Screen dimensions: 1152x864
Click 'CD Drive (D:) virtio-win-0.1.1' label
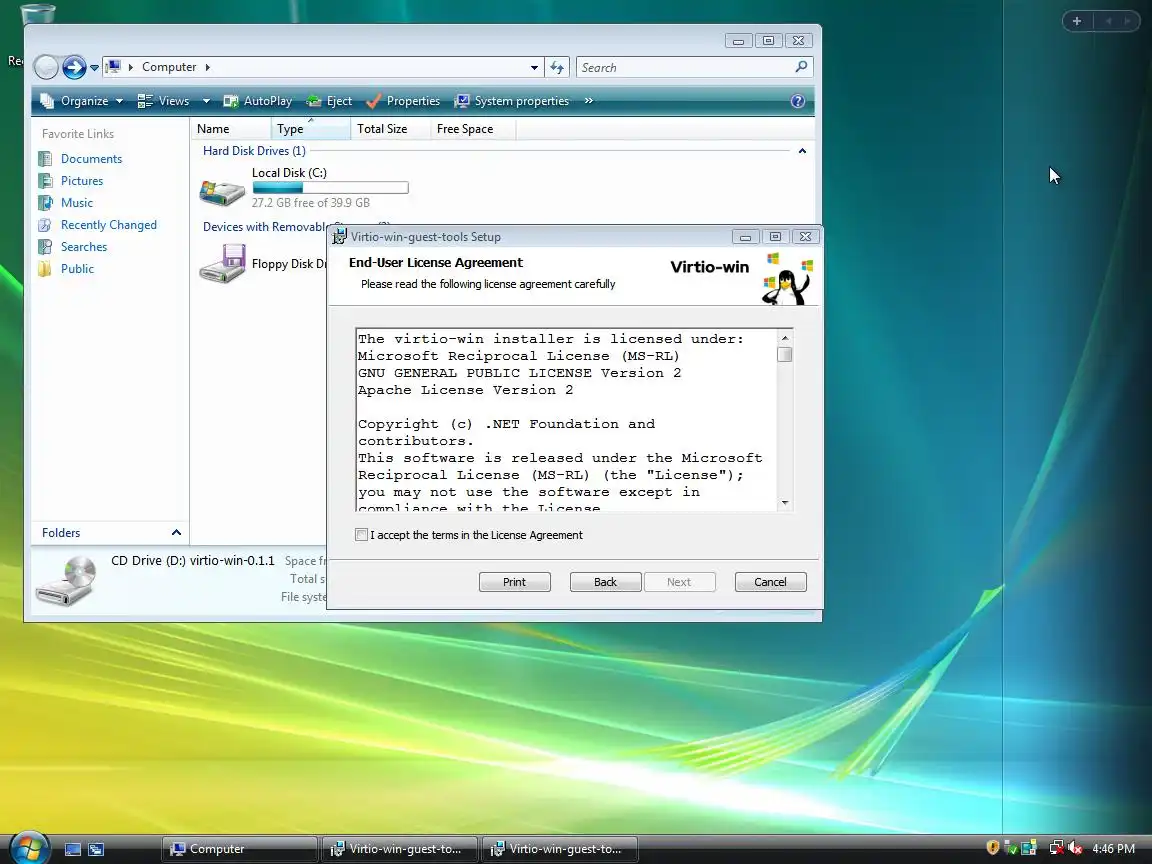pyautogui.click(x=192, y=561)
